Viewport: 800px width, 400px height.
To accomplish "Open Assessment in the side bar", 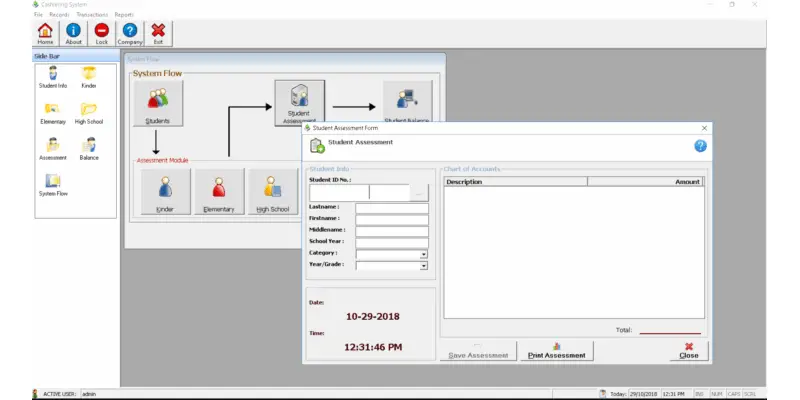I will pyautogui.click(x=53, y=149).
